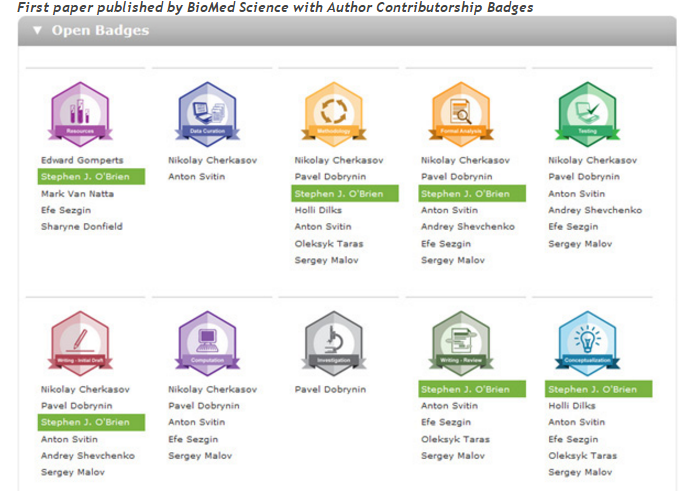Click highlighted Stephen J. O'Brien under Writing Initial Draft
Screen dimensions: 689x491
click(x=91, y=422)
